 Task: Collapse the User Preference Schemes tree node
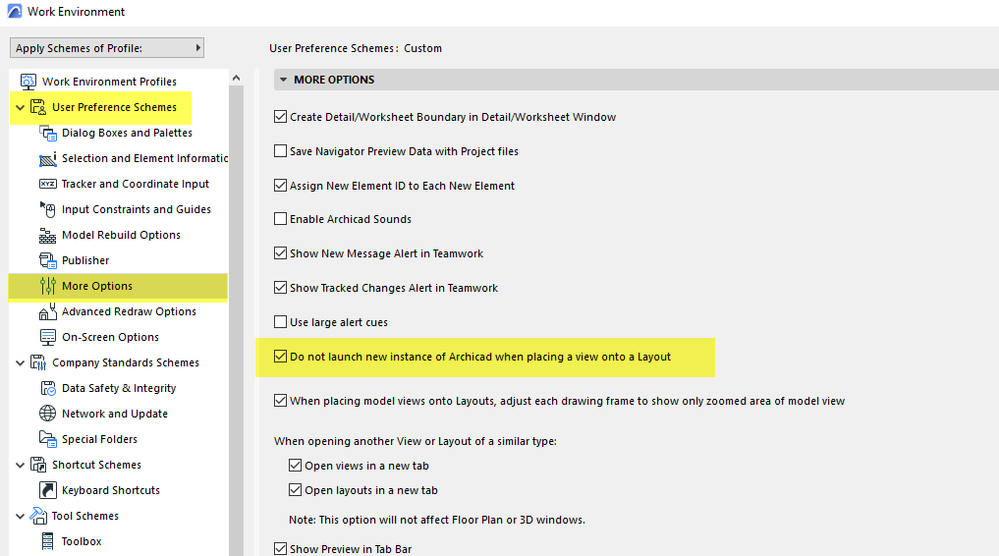(x=19, y=108)
